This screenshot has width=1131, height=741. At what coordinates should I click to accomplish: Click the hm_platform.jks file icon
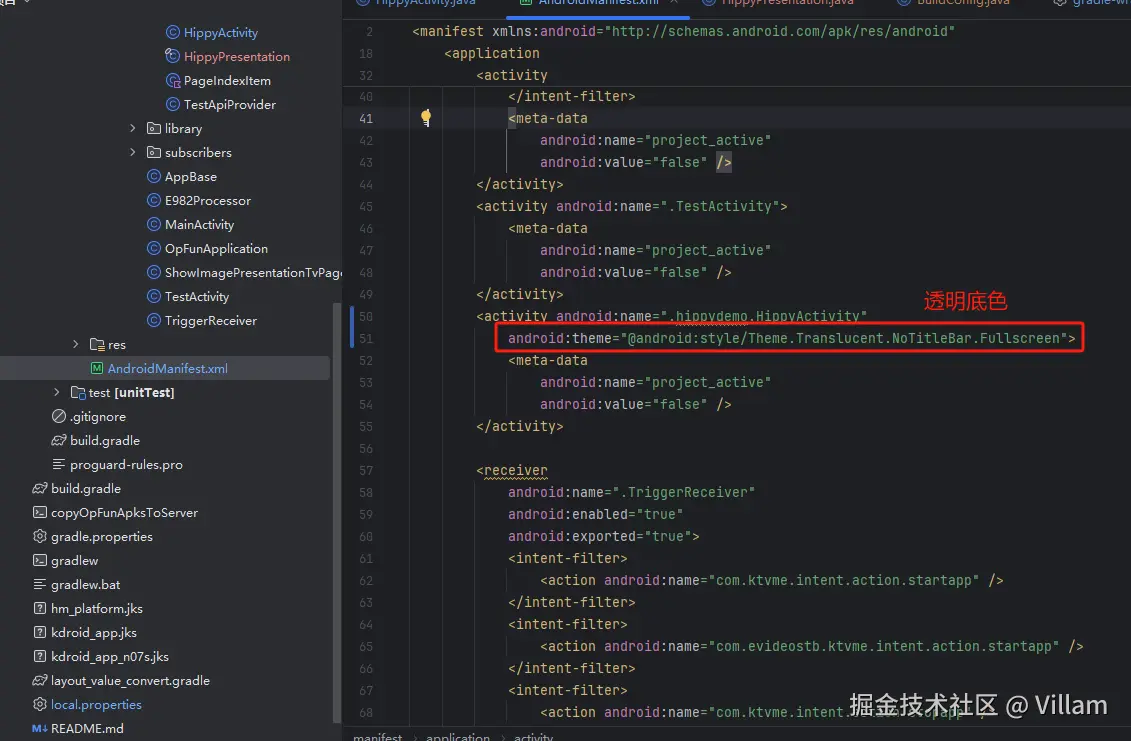pyautogui.click(x=40, y=608)
